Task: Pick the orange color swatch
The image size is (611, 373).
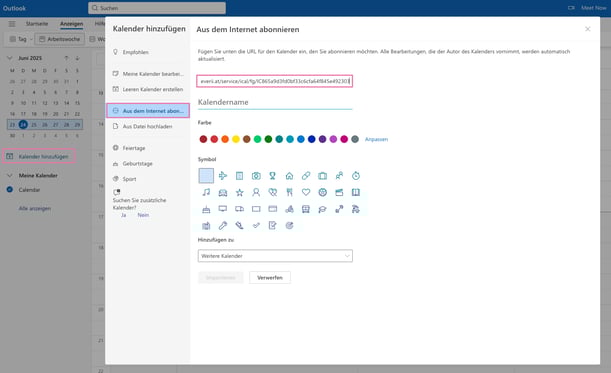Action: tap(225, 139)
